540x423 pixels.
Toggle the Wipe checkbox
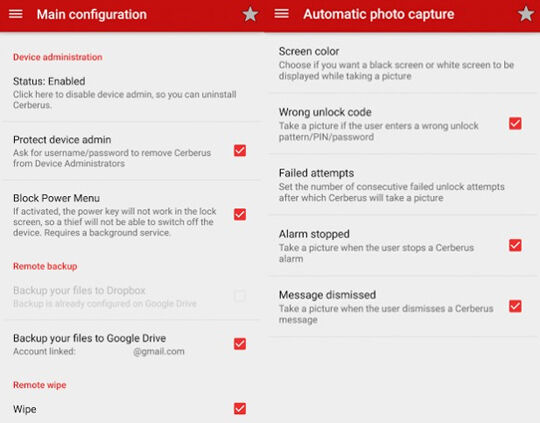click(x=240, y=409)
